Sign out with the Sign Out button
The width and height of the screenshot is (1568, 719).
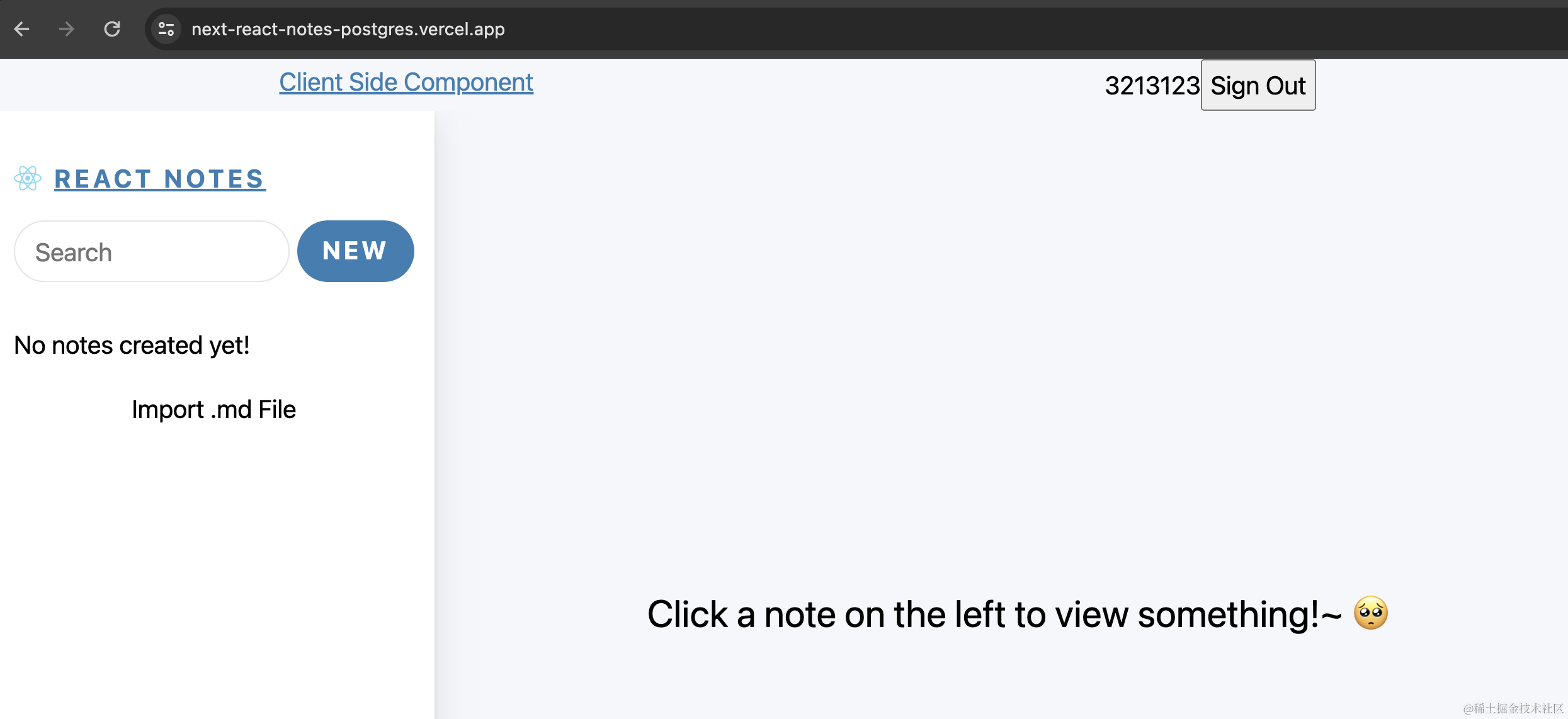pyautogui.click(x=1258, y=86)
